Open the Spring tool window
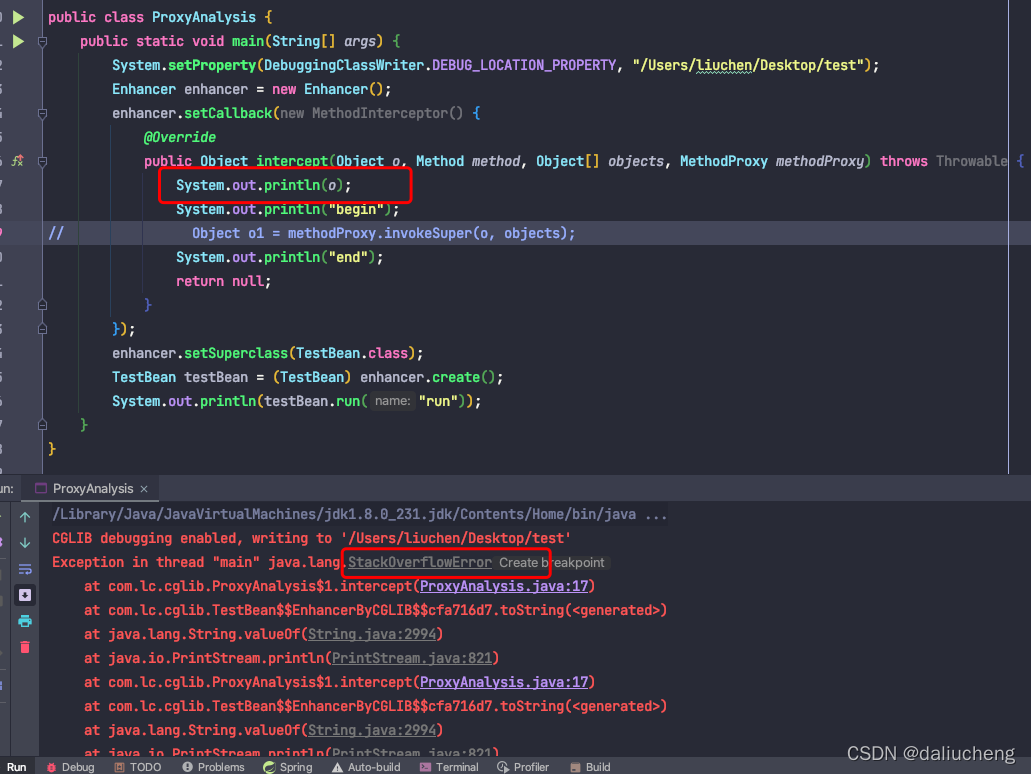 [x=288, y=767]
